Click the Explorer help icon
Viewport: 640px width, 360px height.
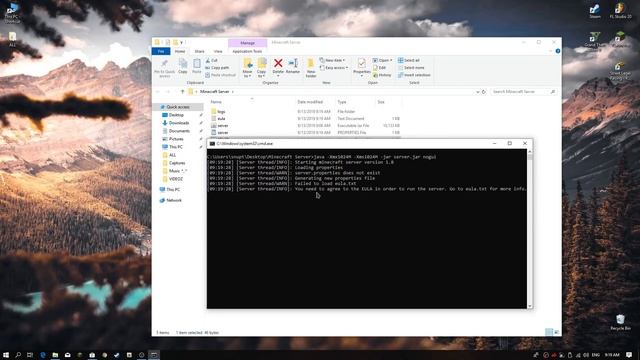558,51
